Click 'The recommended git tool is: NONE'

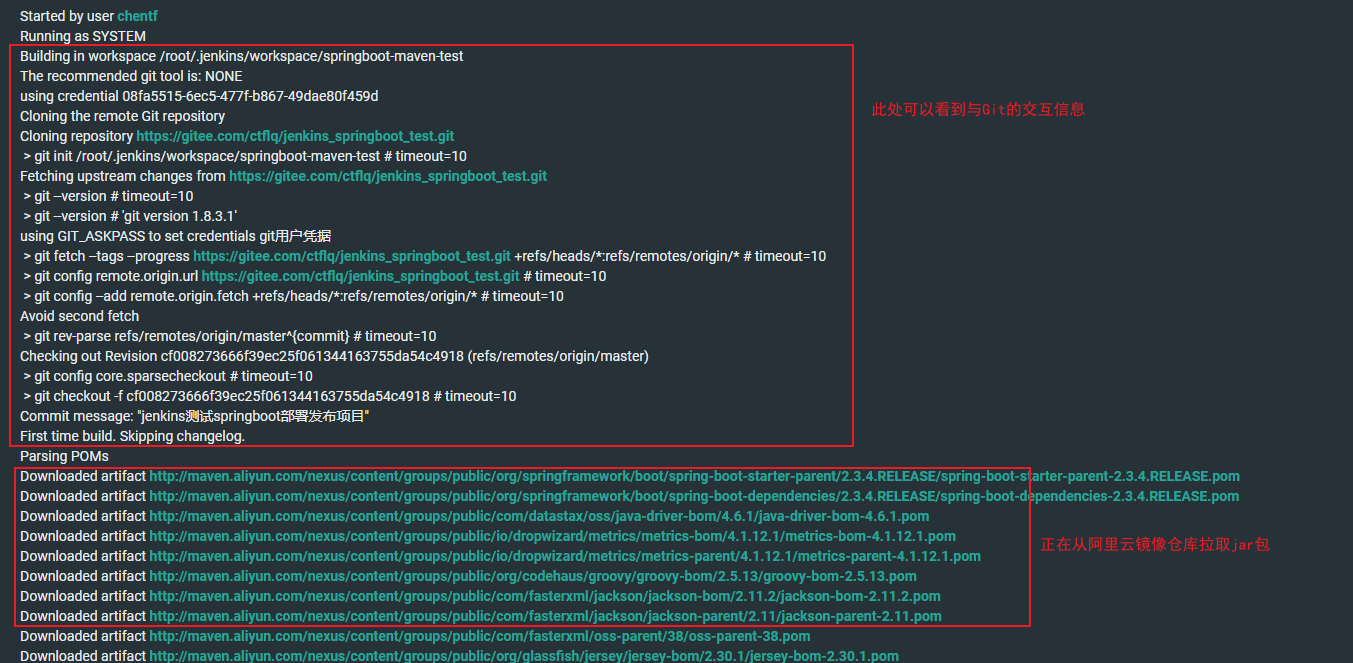click(x=131, y=76)
